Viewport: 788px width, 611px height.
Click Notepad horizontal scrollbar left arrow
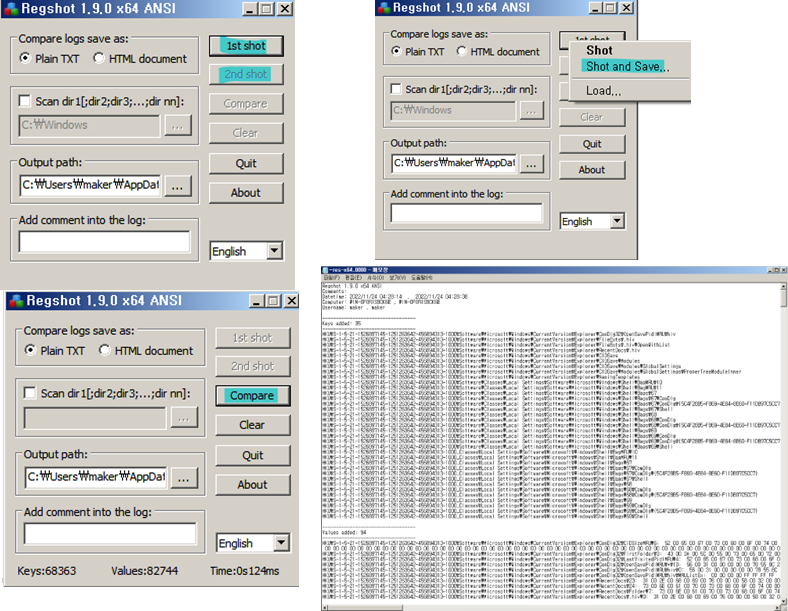click(325, 608)
